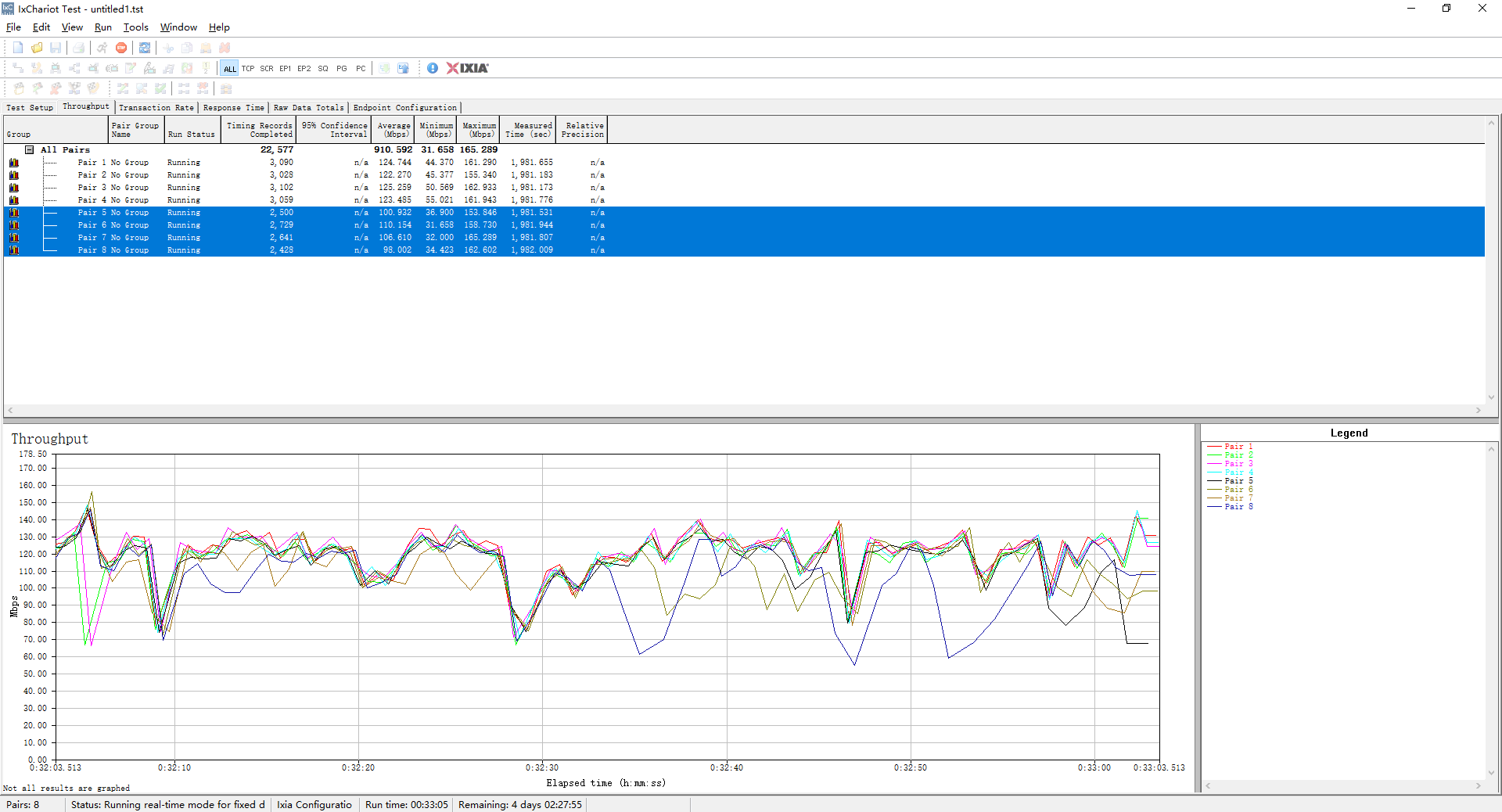Click the scissors Cut icon
Screen dimensions: 1502x812
pos(168,48)
